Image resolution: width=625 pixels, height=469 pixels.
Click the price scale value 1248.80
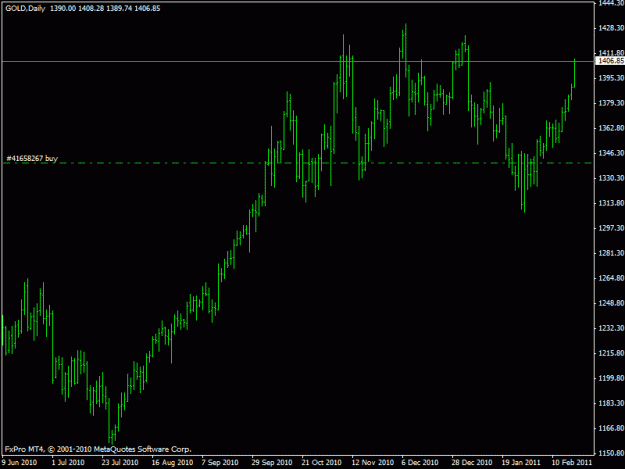click(x=611, y=303)
